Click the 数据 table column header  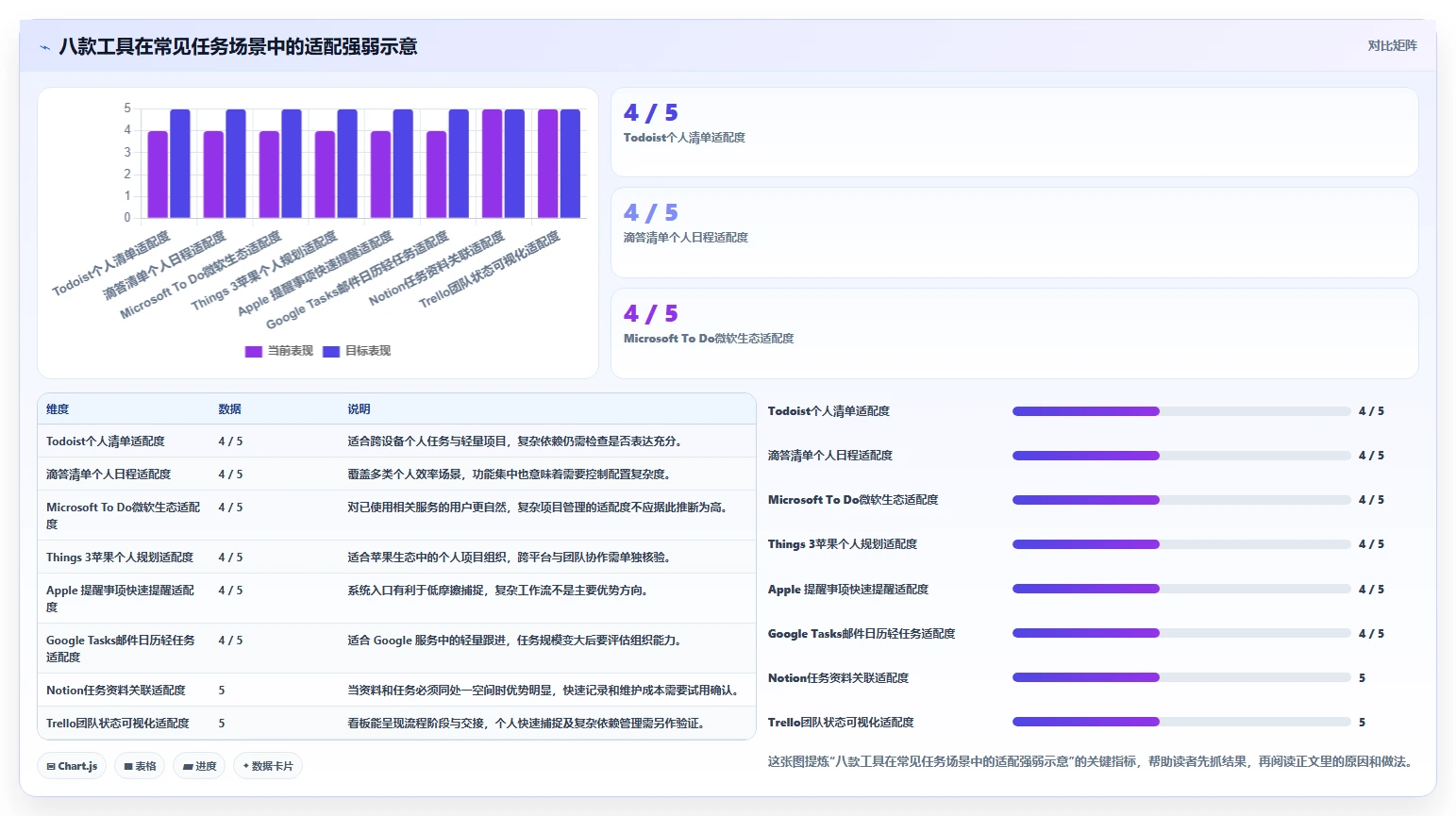(x=229, y=409)
